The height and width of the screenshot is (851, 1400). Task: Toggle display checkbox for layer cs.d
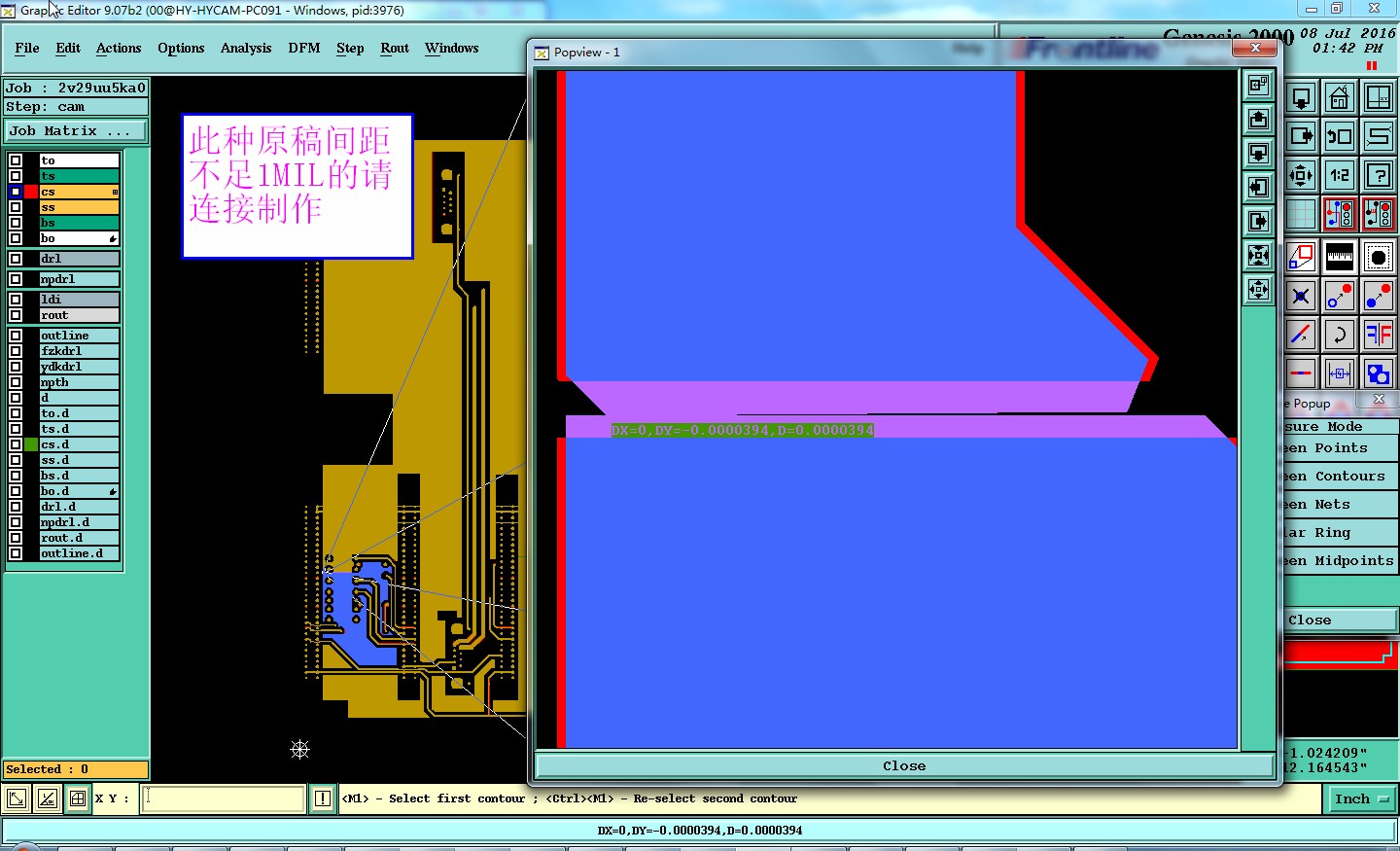16,444
